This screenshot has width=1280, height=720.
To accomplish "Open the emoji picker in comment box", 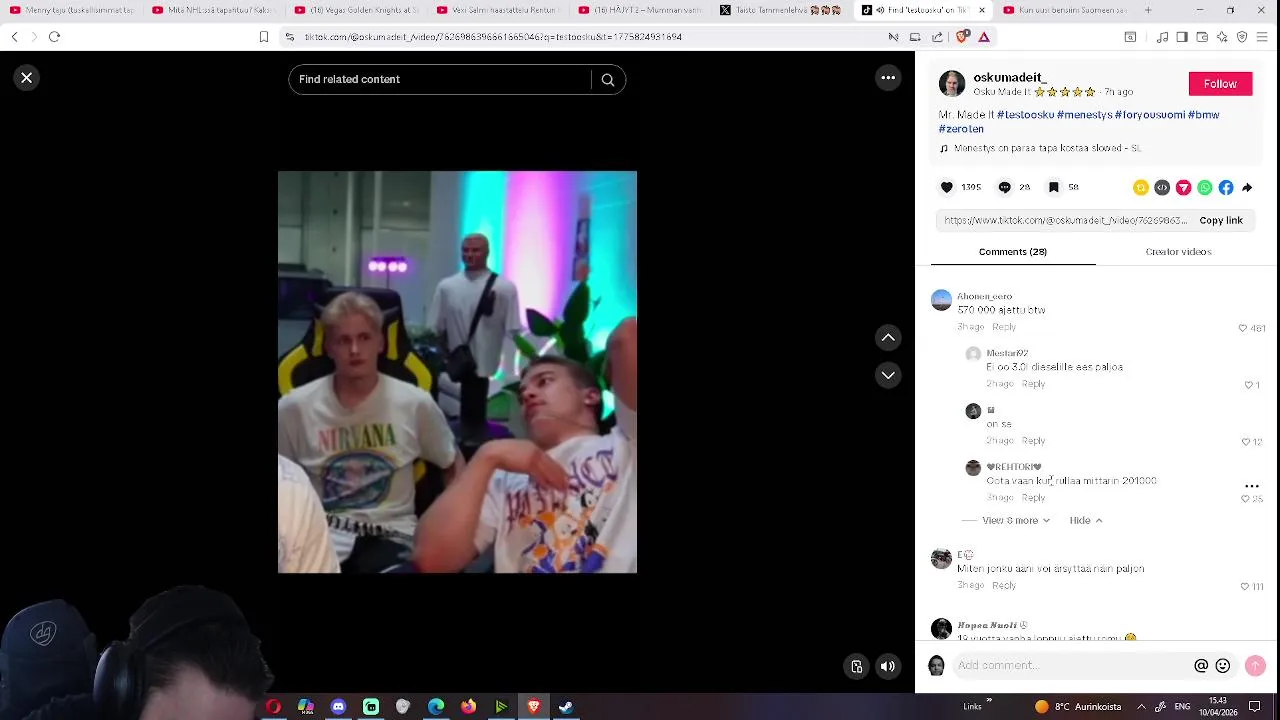I will click(x=1222, y=665).
